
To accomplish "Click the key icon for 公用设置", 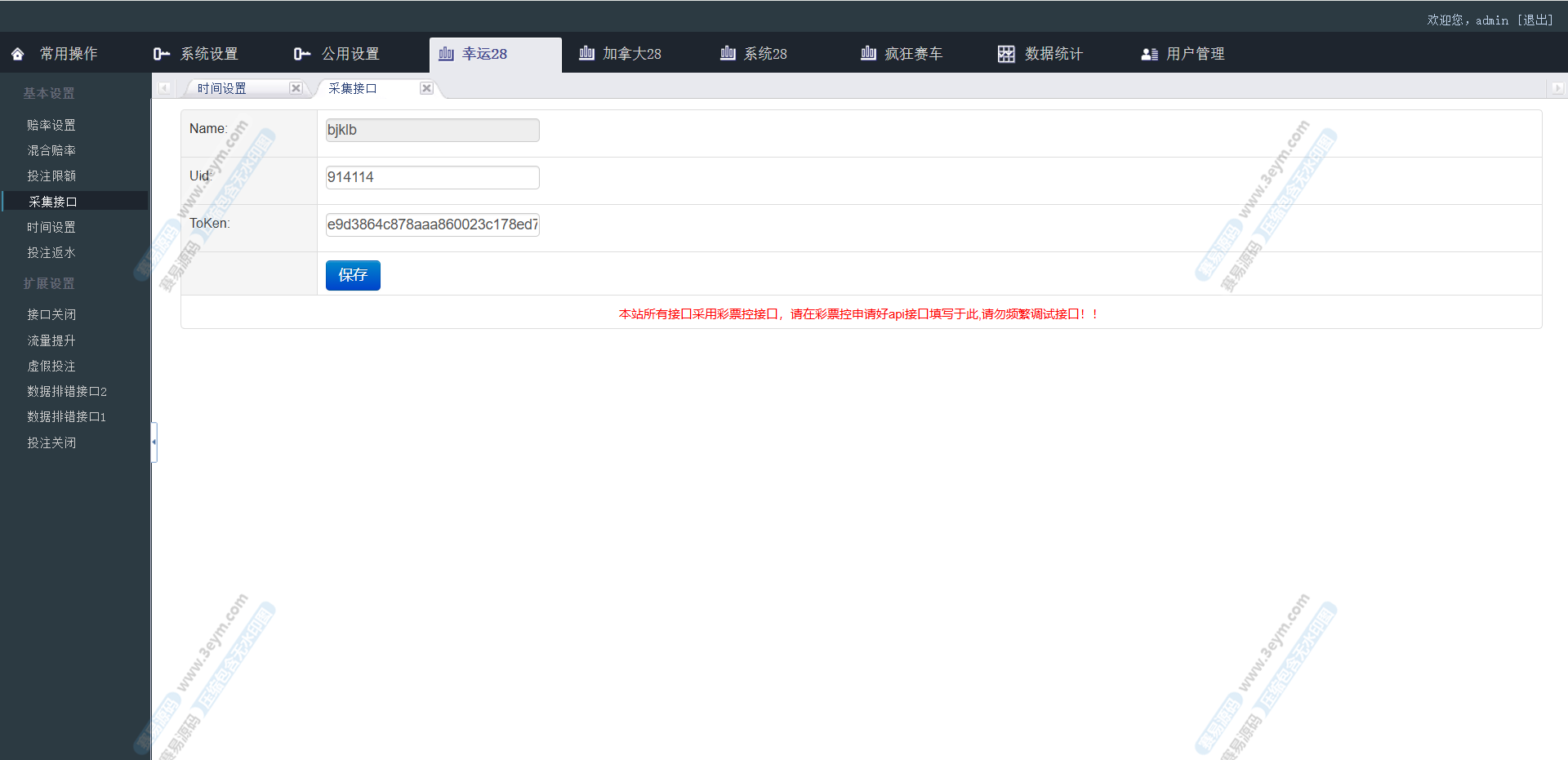I will (x=302, y=54).
